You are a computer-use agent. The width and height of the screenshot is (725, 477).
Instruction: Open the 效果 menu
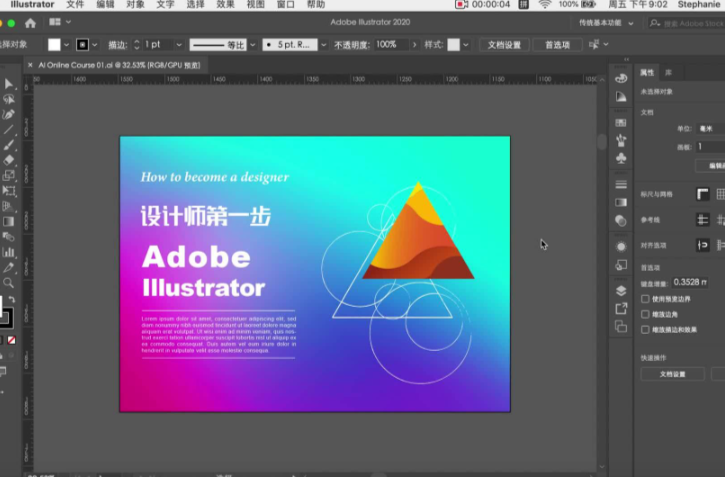tap(225, 5)
